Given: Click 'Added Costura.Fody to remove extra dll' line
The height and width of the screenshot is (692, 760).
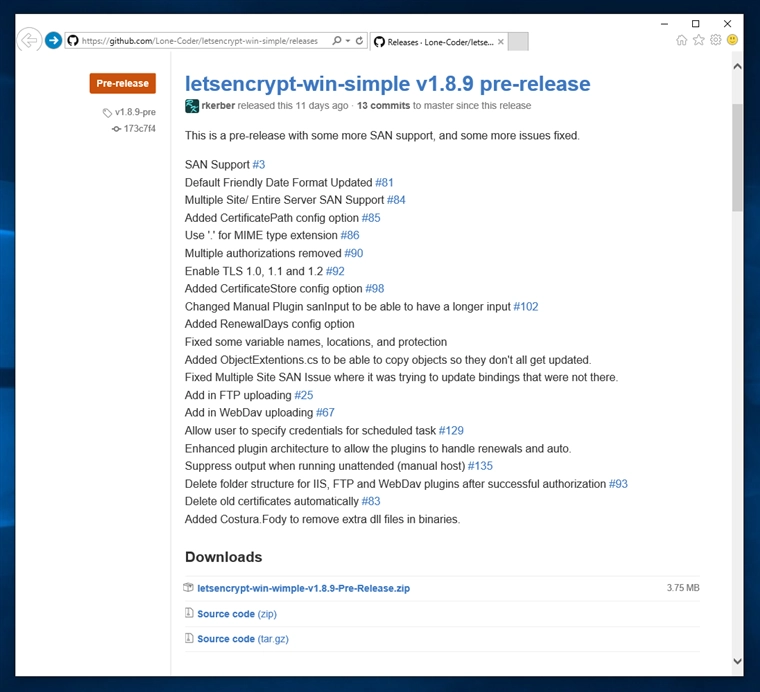Looking at the screenshot, I should click(x=322, y=519).
